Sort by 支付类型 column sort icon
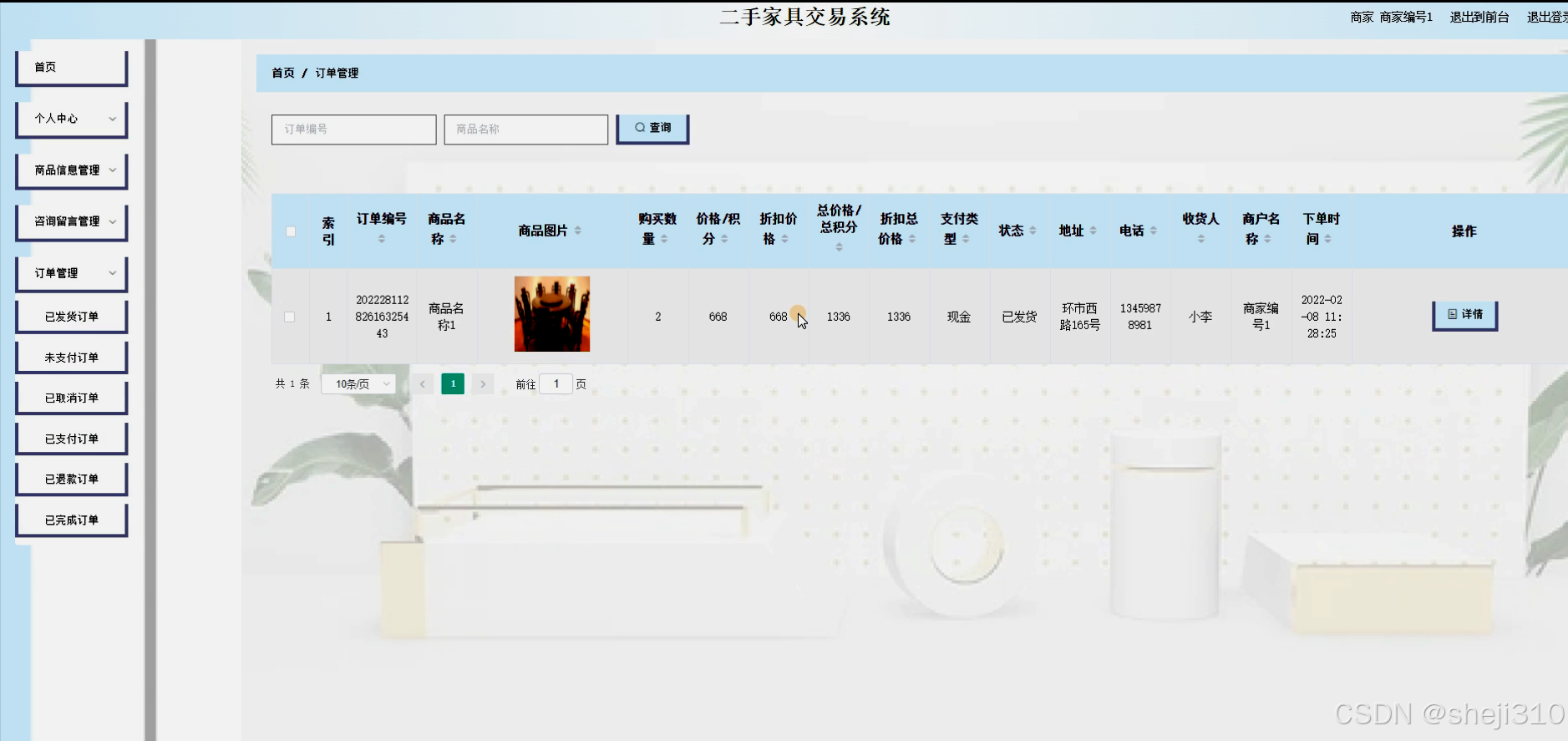Viewport: 1568px width, 741px height. [966, 239]
